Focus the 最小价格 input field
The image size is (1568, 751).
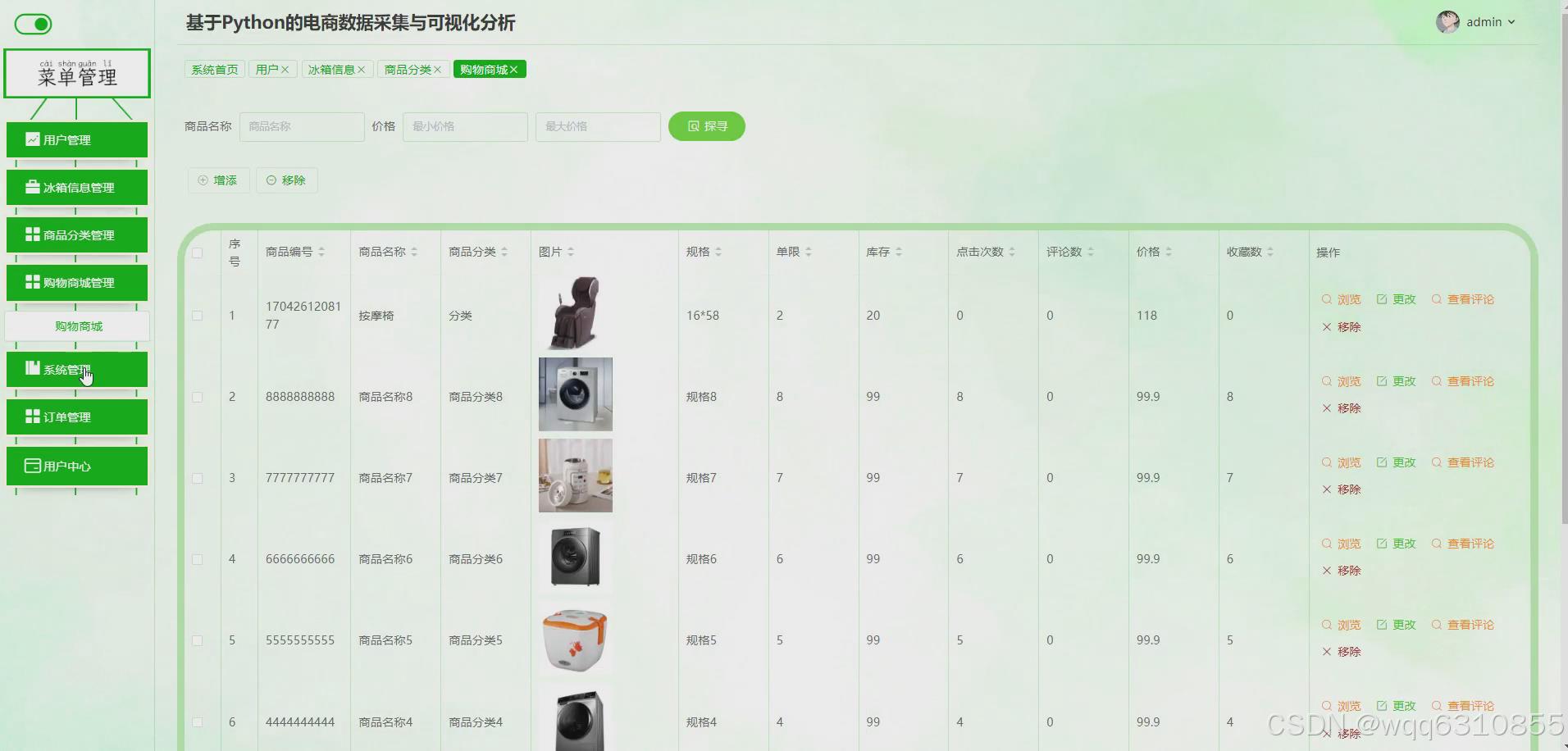tap(465, 126)
